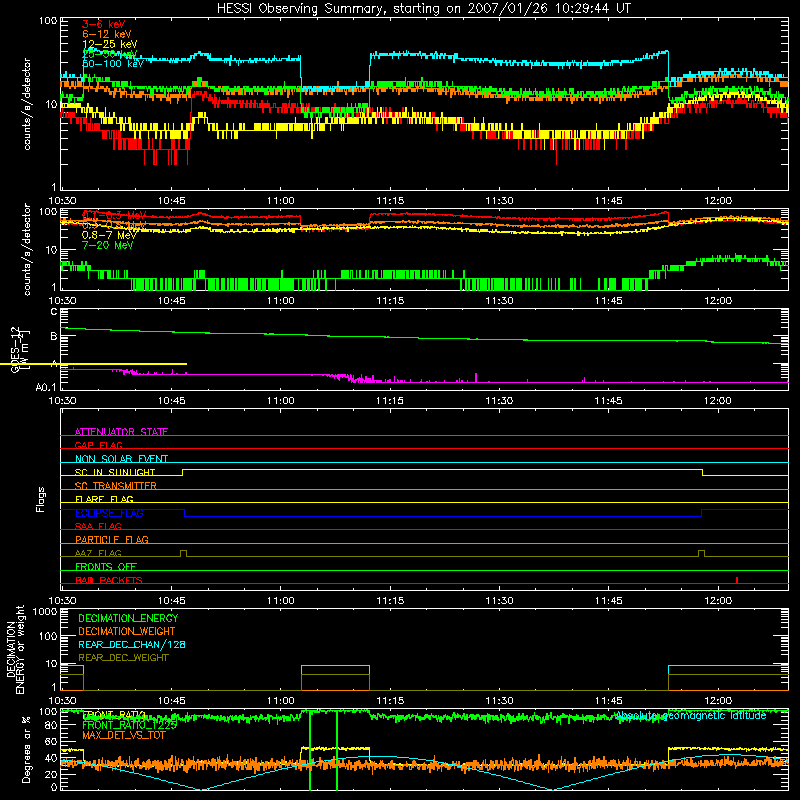Viewport: 800px width, 800px height.
Task: Click the red BAD_PACKETS spike near 12:00
Action: pyautogui.click(x=737, y=580)
